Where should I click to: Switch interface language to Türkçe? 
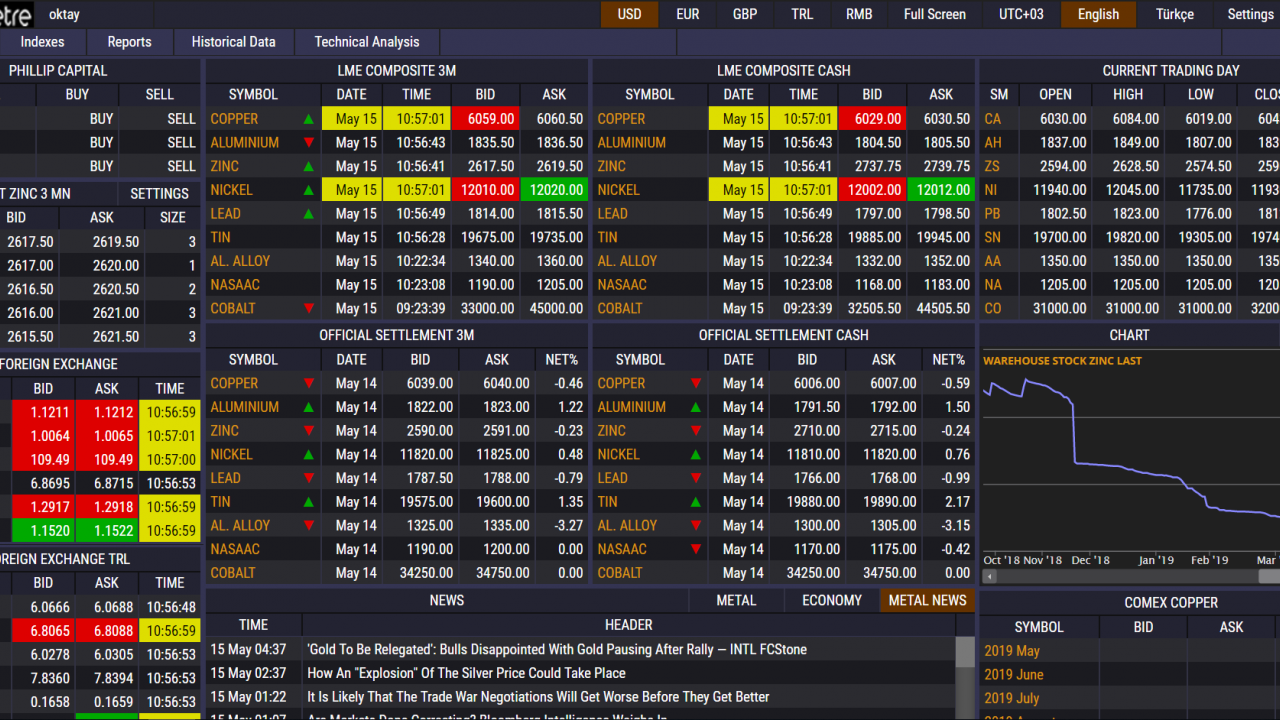(1175, 14)
